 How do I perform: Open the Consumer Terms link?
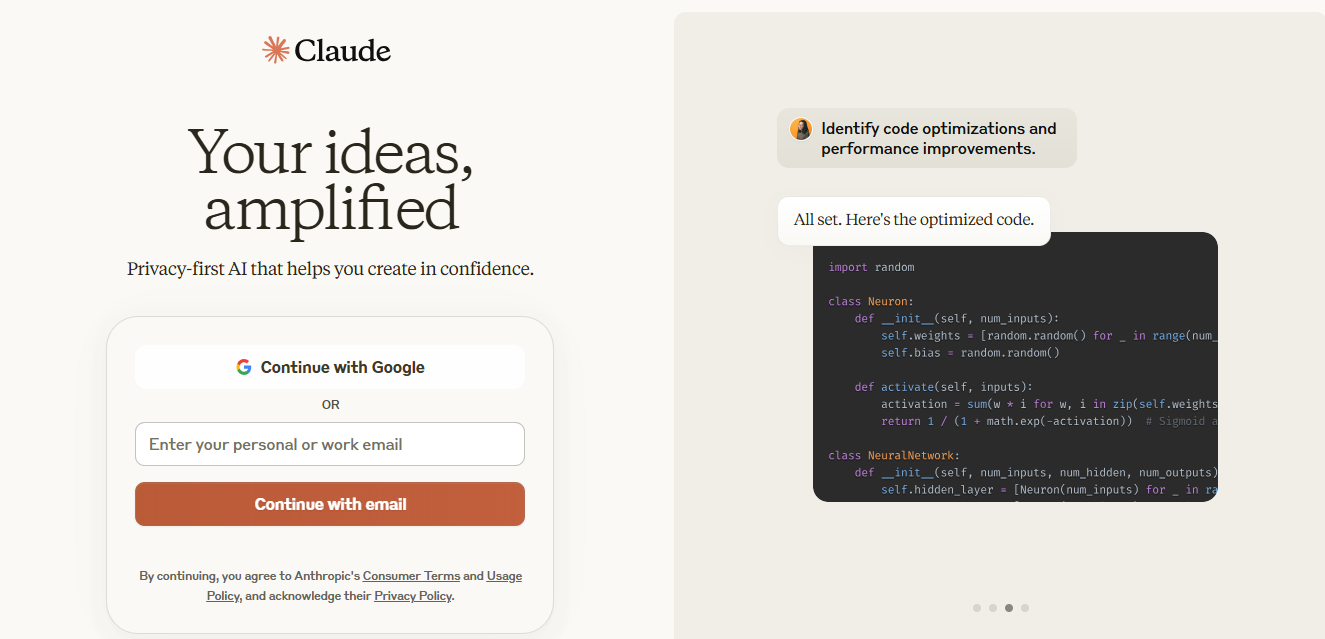(x=411, y=576)
